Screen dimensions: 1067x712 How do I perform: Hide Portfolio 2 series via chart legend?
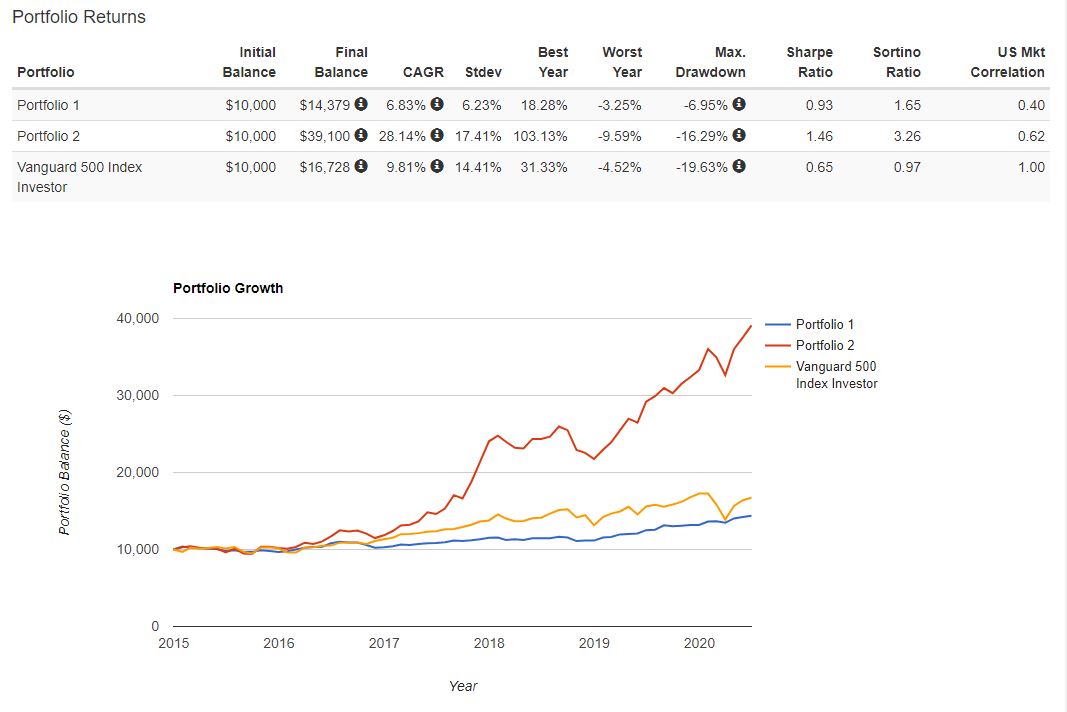824,345
